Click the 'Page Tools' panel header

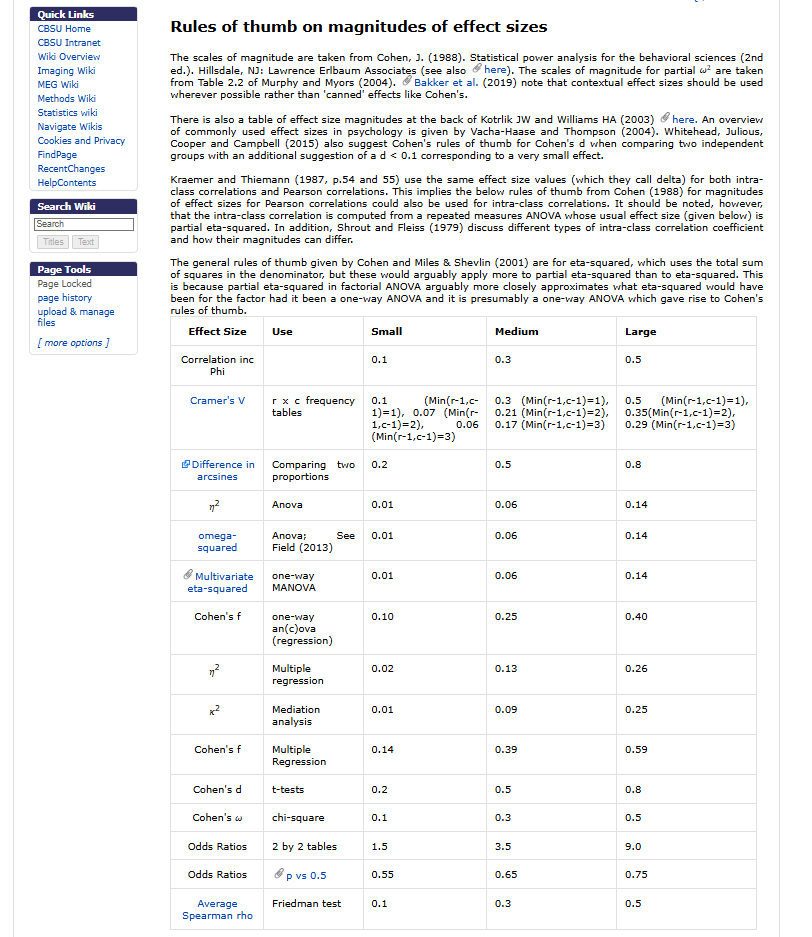point(84,270)
